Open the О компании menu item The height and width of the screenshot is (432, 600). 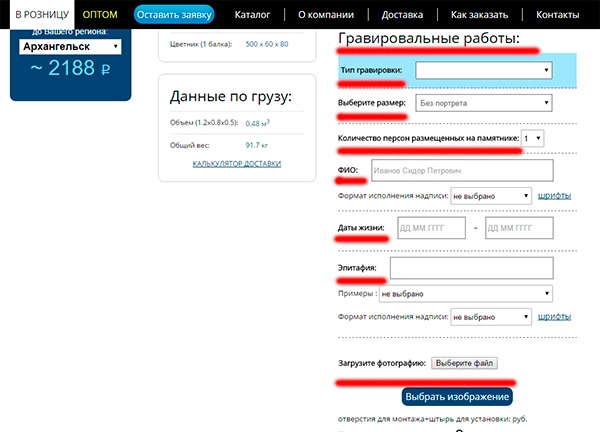326,16
